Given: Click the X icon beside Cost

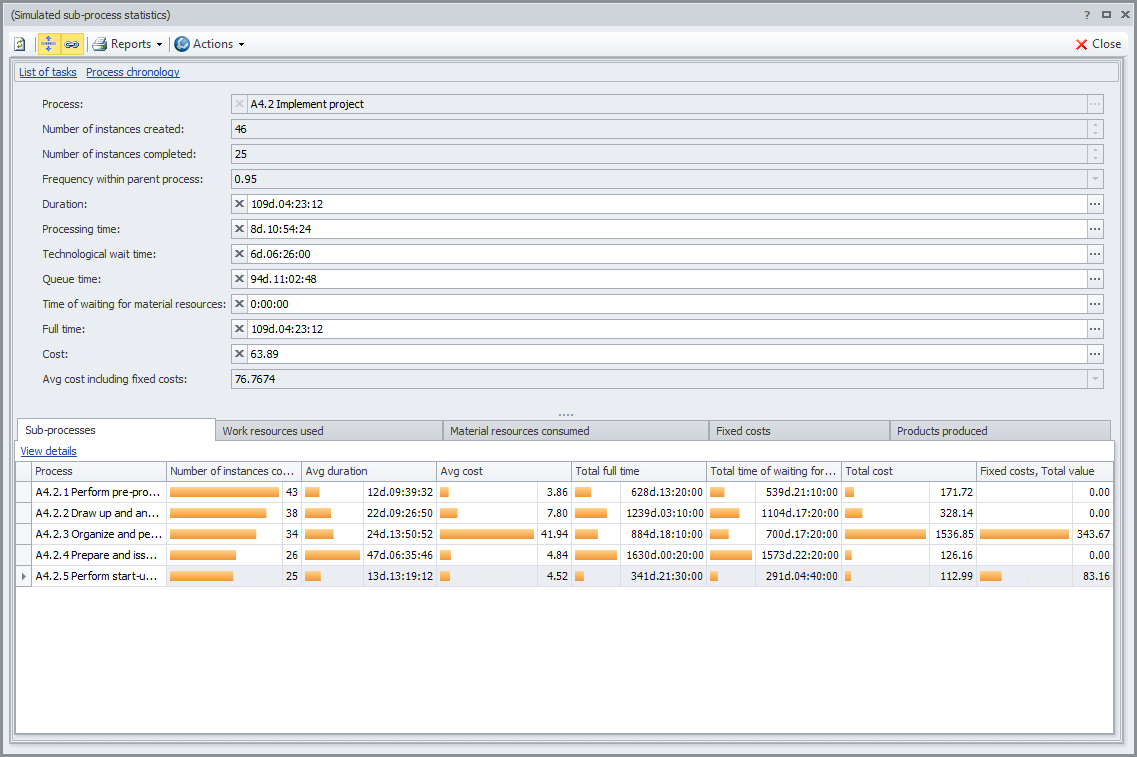Looking at the screenshot, I should (239, 354).
